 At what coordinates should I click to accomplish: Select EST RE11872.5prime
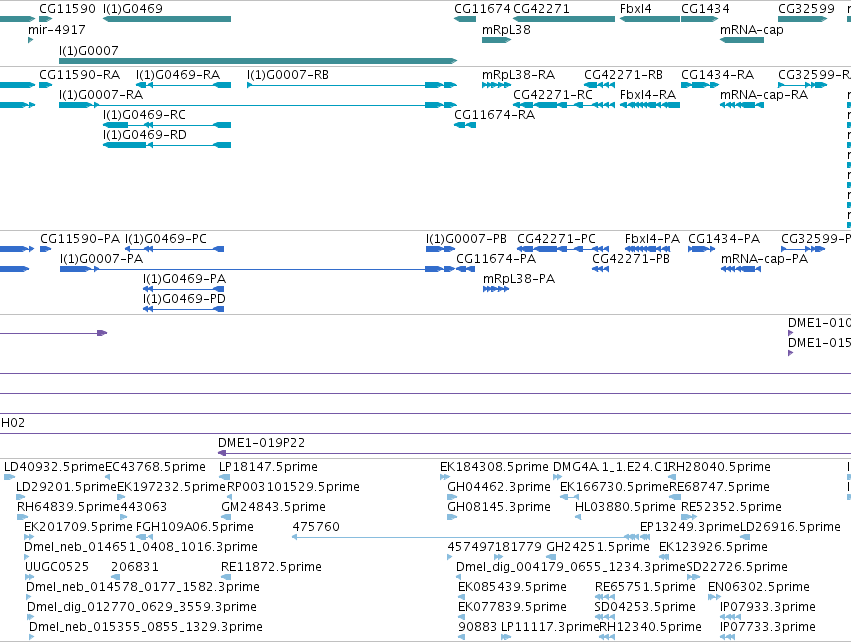click(x=271, y=567)
